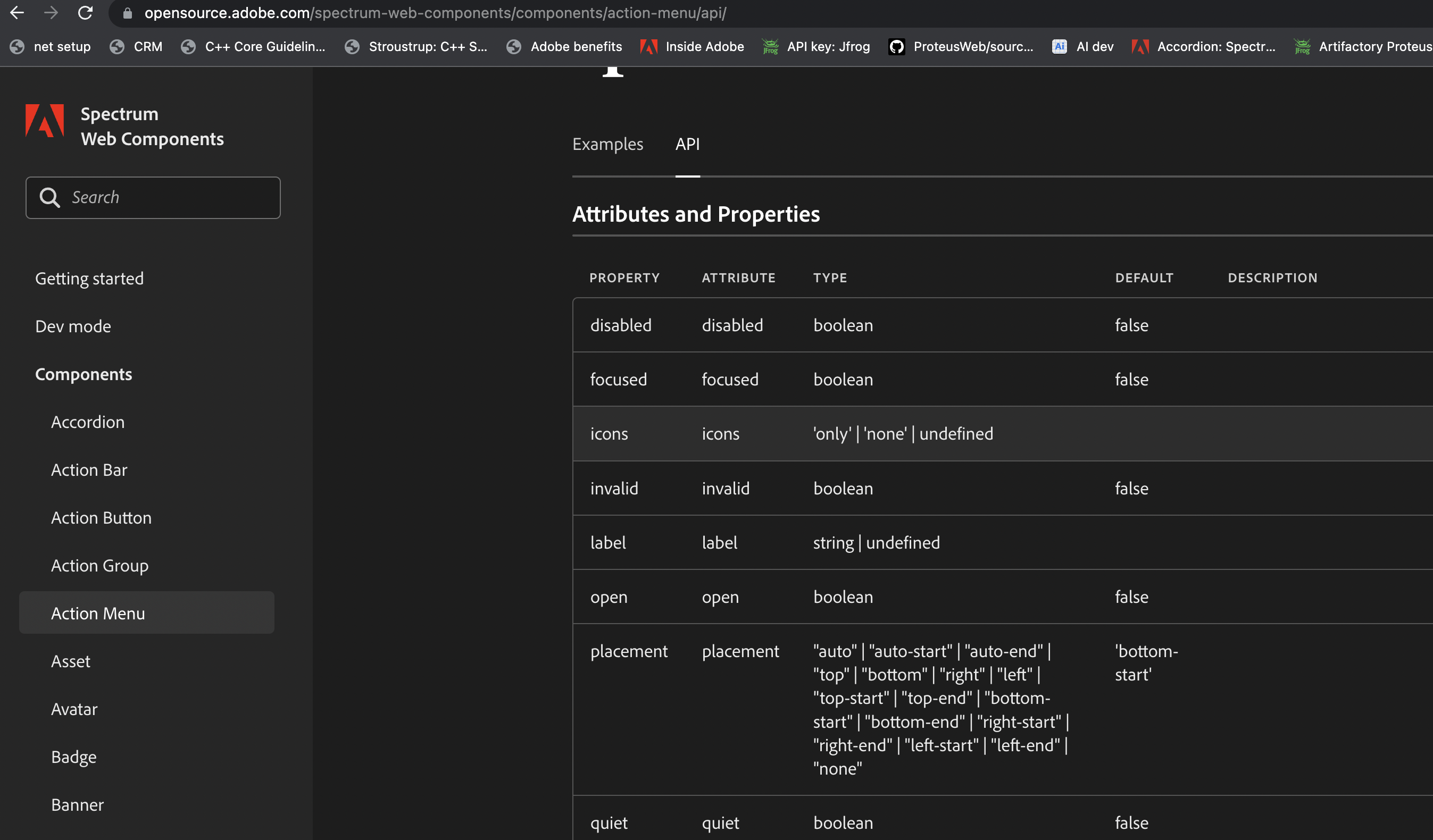Switch to the Examples tab
The width and height of the screenshot is (1433, 840).
(607, 145)
